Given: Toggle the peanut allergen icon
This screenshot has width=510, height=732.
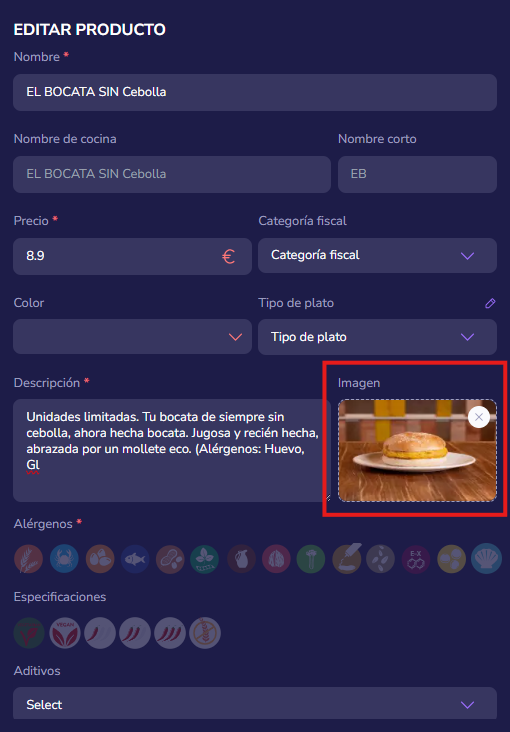Looking at the screenshot, I should [x=170, y=559].
